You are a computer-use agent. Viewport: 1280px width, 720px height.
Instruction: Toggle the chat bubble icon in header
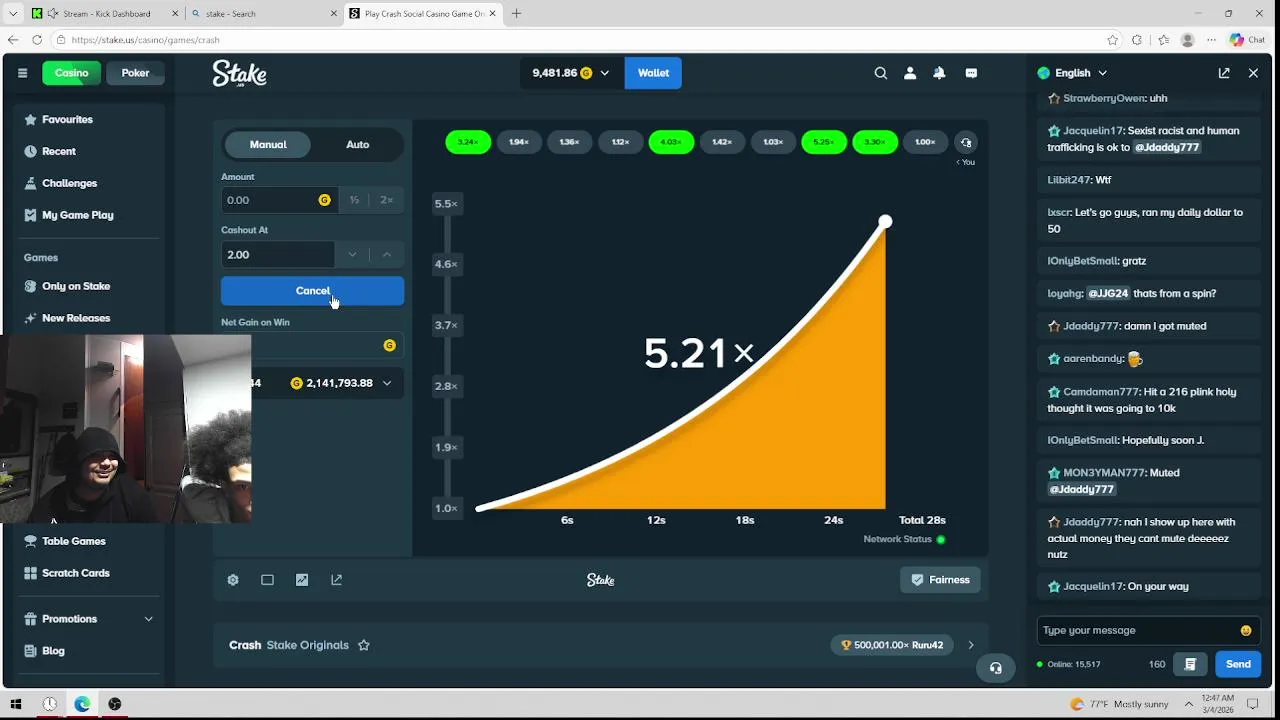coord(971,73)
